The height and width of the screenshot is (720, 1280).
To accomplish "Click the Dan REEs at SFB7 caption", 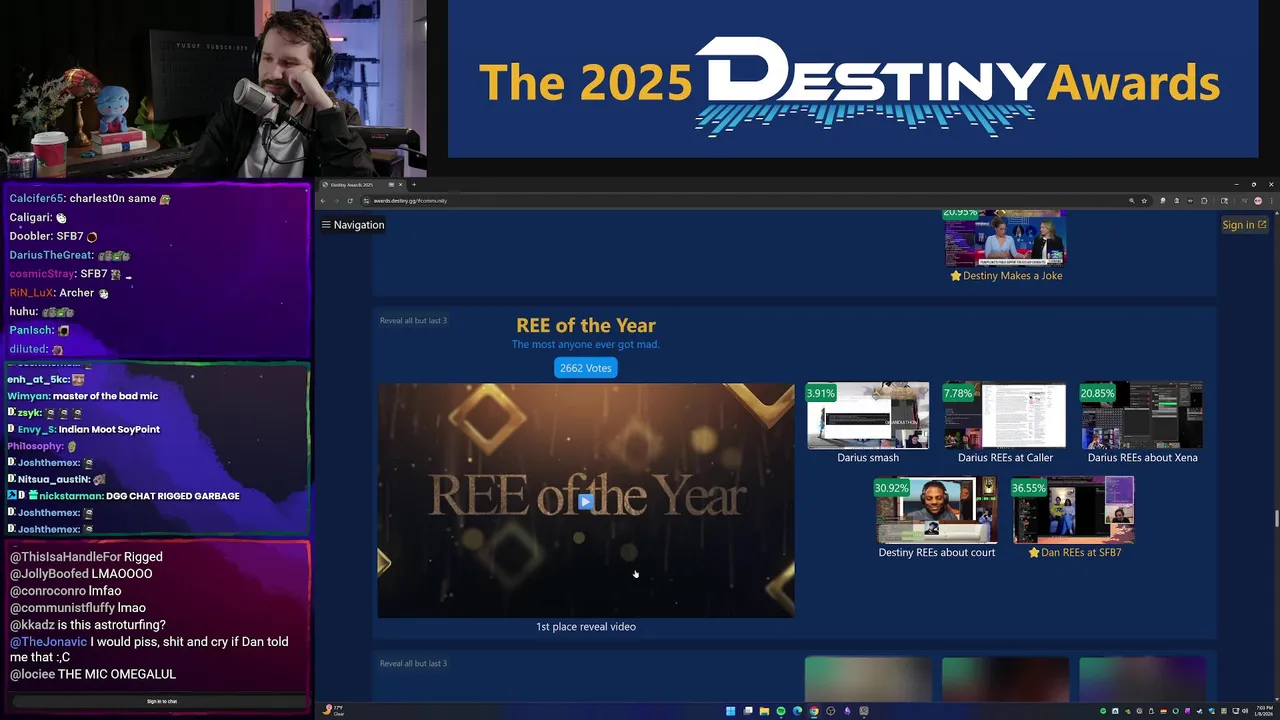I will [1074, 553].
